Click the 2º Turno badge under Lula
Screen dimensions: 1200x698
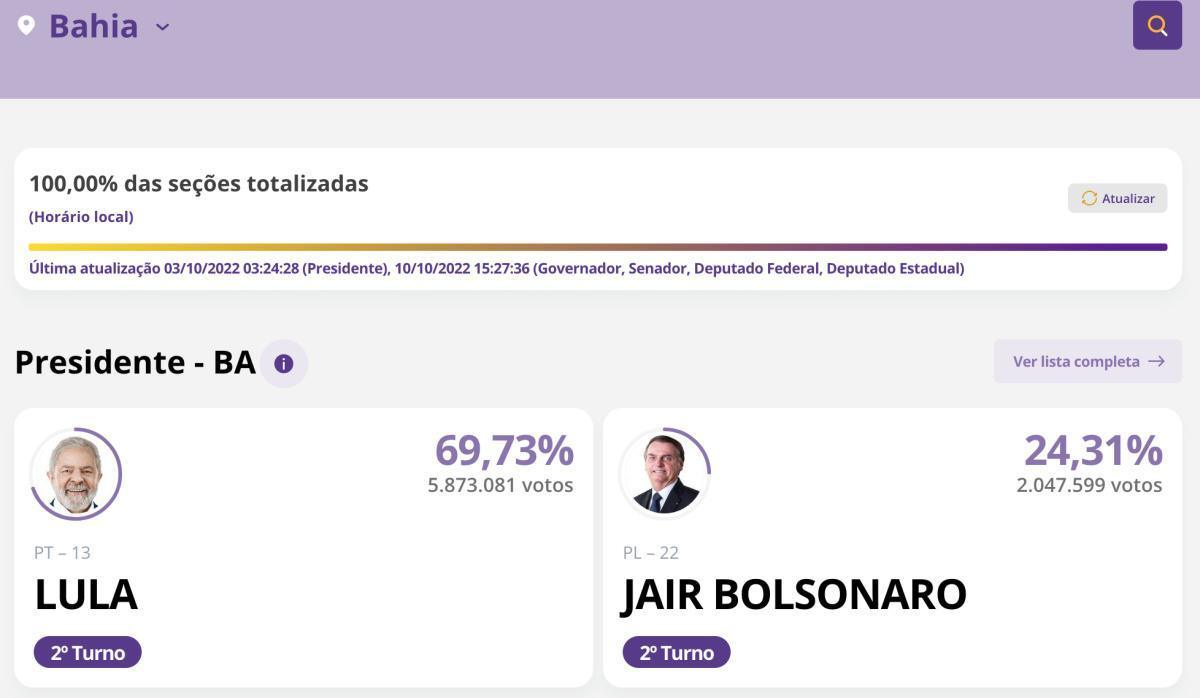tap(88, 652)
